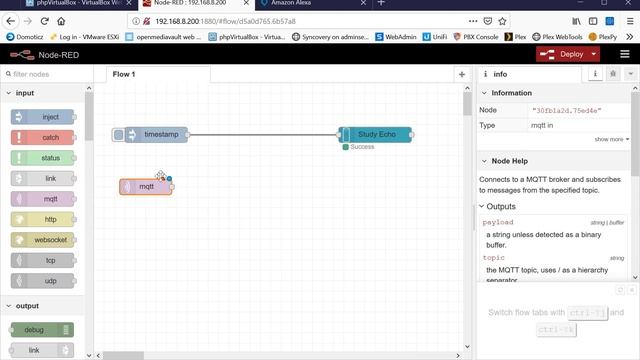The image size is (640, 360).
Task: Click the timestamp node output port
Action: click(x=188, y=134)
